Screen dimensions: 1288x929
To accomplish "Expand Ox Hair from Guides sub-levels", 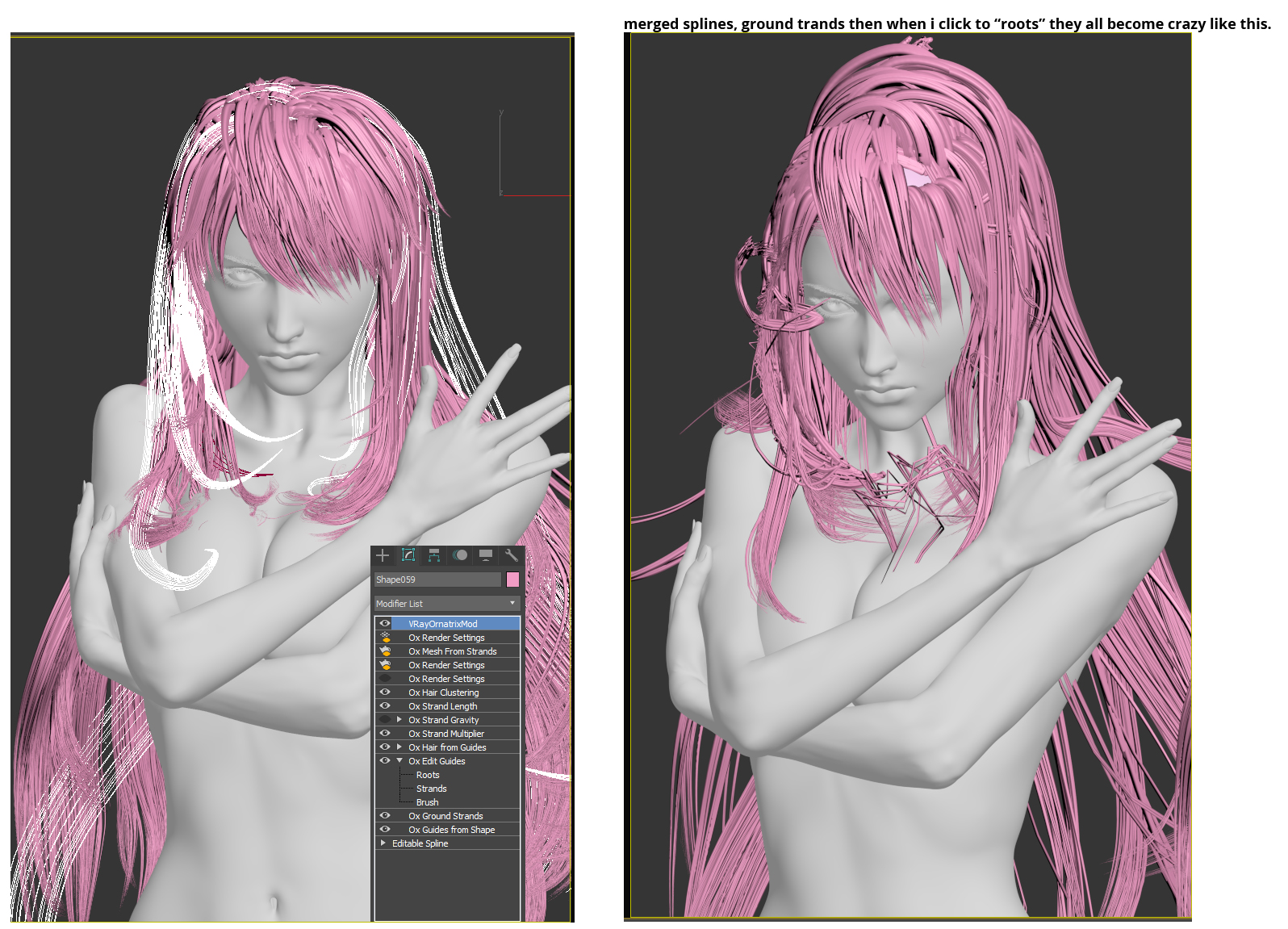I will point(399,747).
